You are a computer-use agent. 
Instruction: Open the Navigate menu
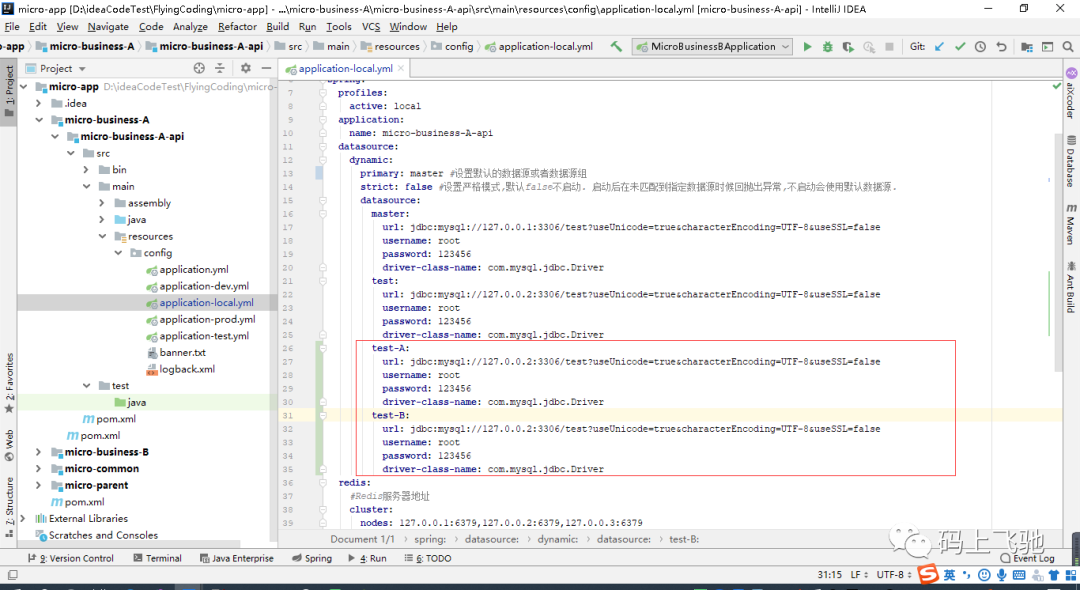tap(108, 26)
